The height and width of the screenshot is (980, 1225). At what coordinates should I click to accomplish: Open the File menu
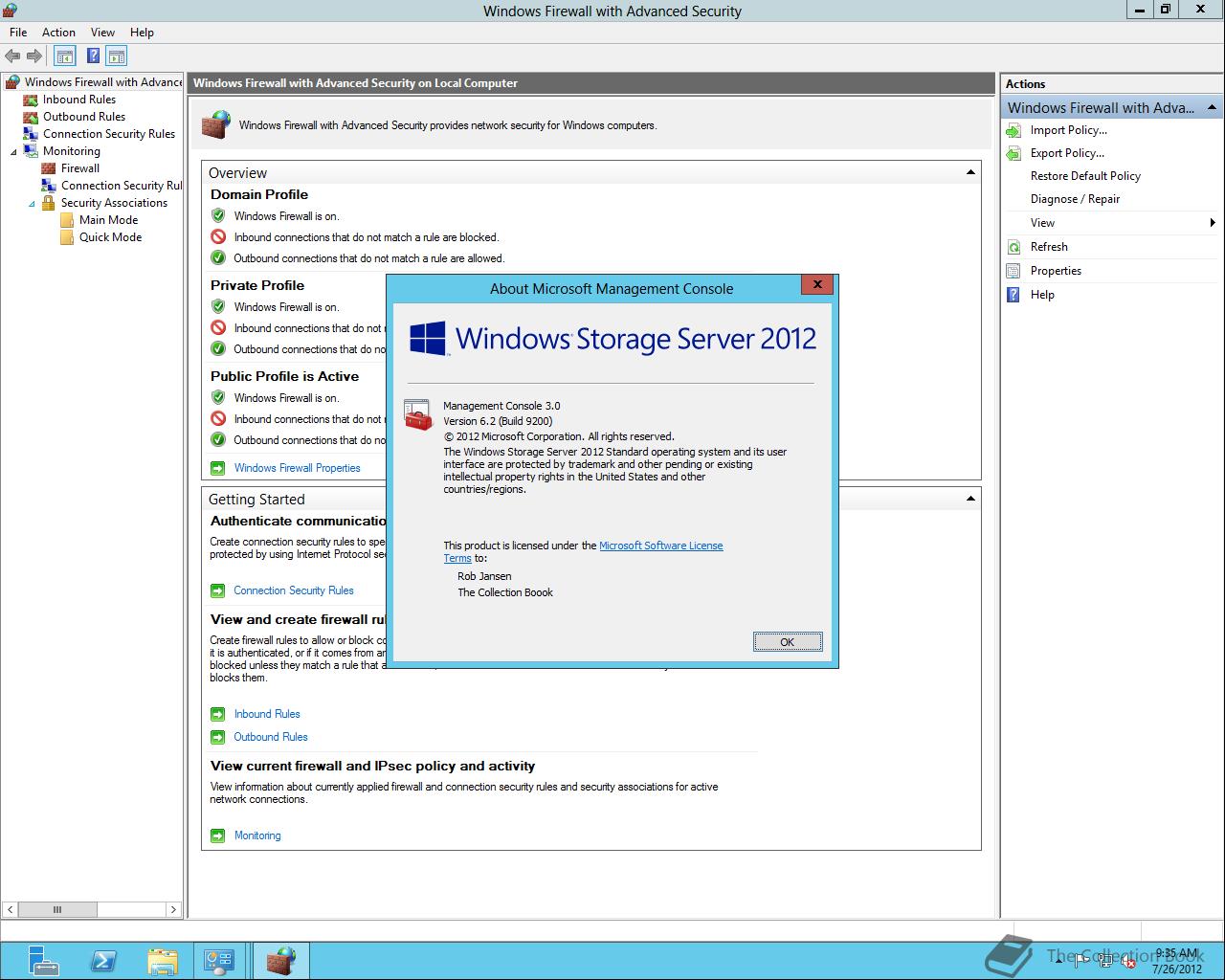[18, 33]
